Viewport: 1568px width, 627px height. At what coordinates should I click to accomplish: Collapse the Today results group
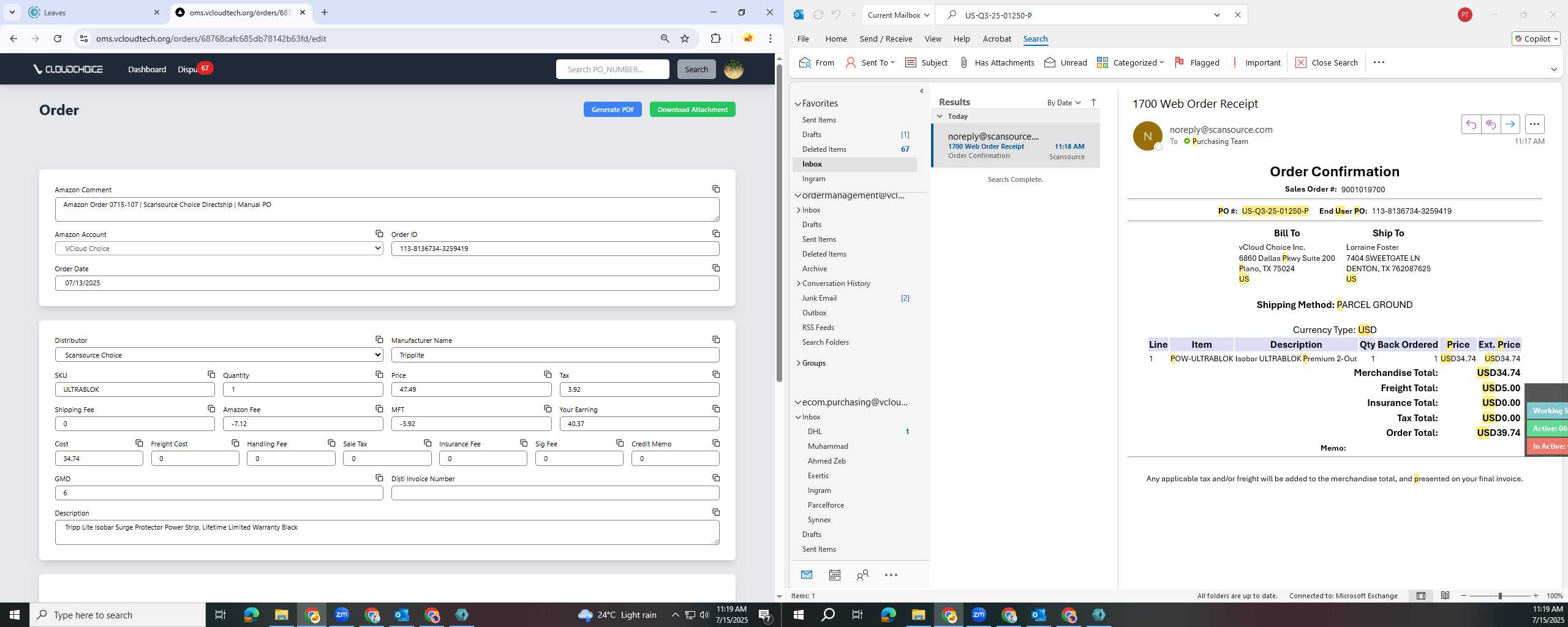coord(940,116)
